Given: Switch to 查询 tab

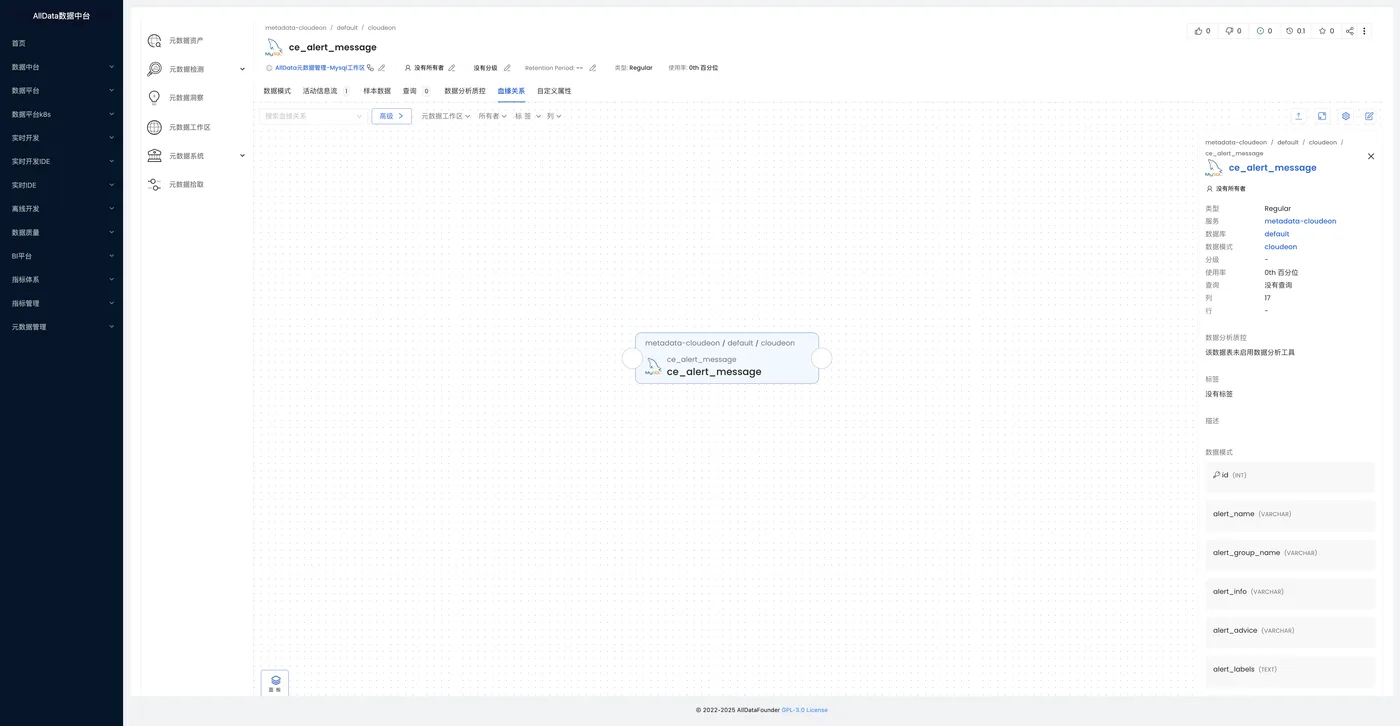Looking at the screenshot, I should [416, 91].
